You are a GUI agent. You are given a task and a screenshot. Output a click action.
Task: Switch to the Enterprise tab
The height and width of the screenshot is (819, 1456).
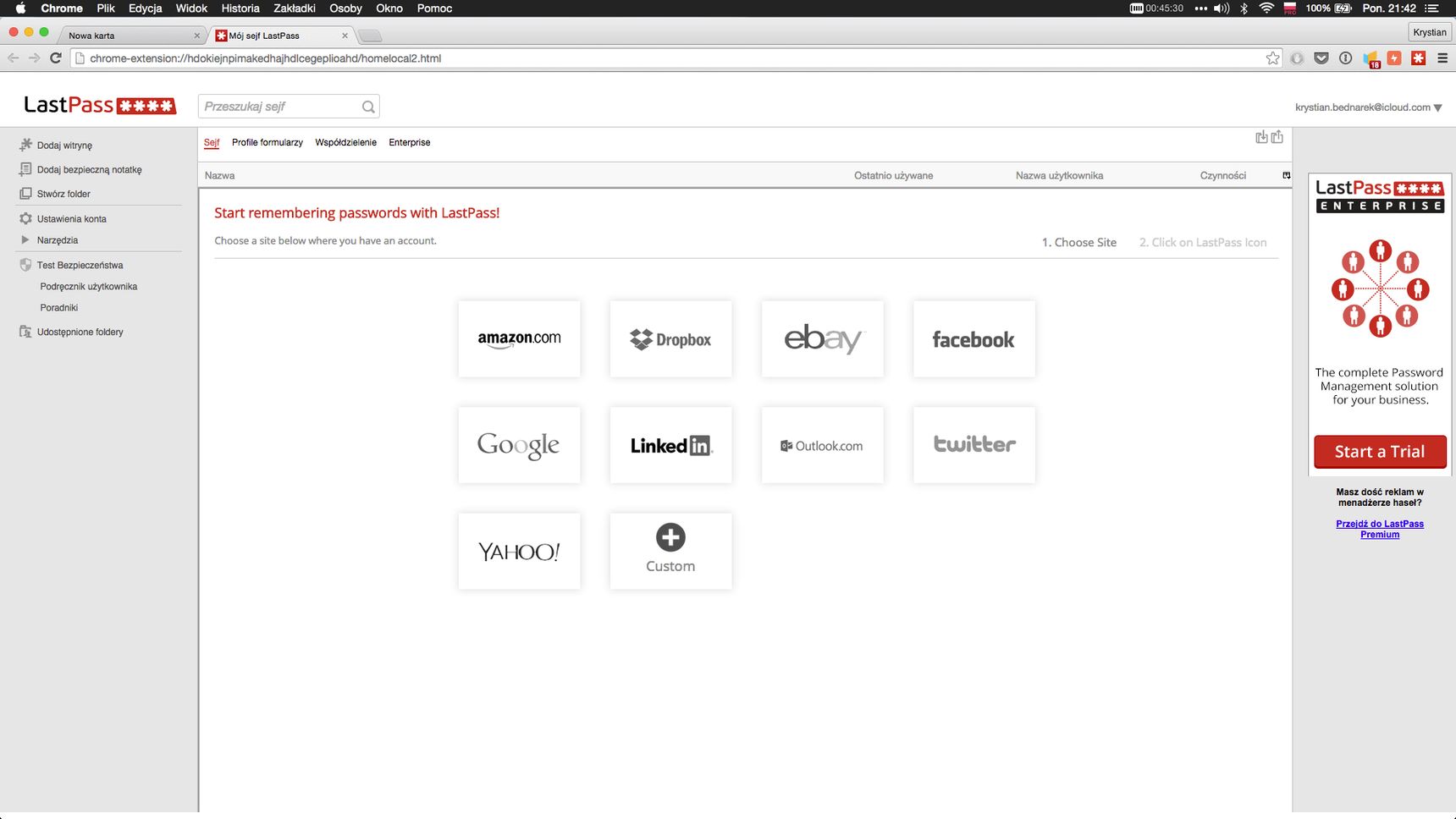[410, 142]
